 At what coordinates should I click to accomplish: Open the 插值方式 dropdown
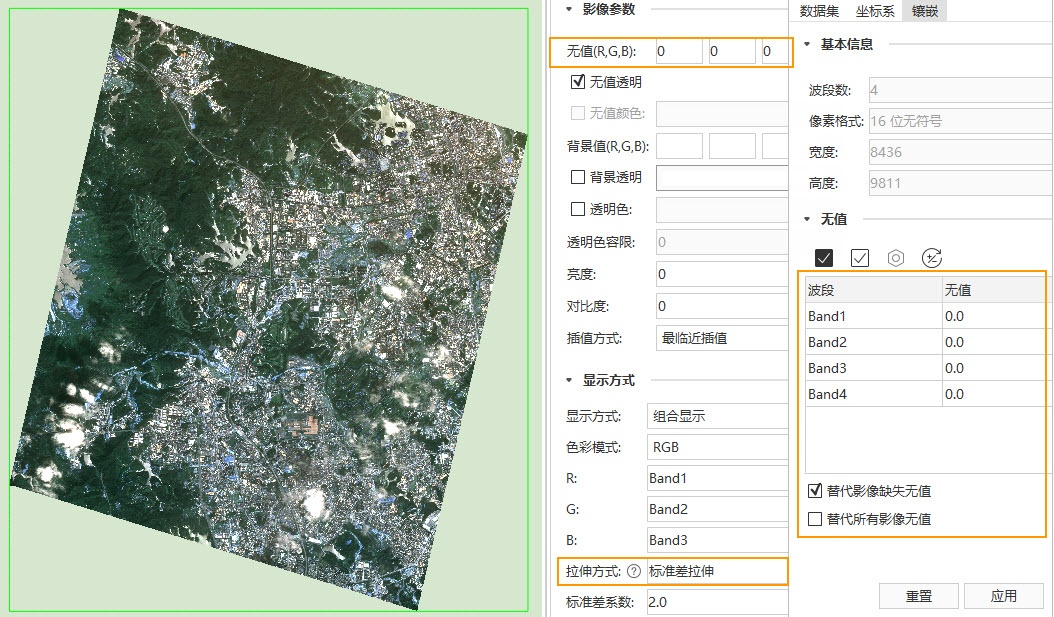pyautogui.click(x=722, y=338)
